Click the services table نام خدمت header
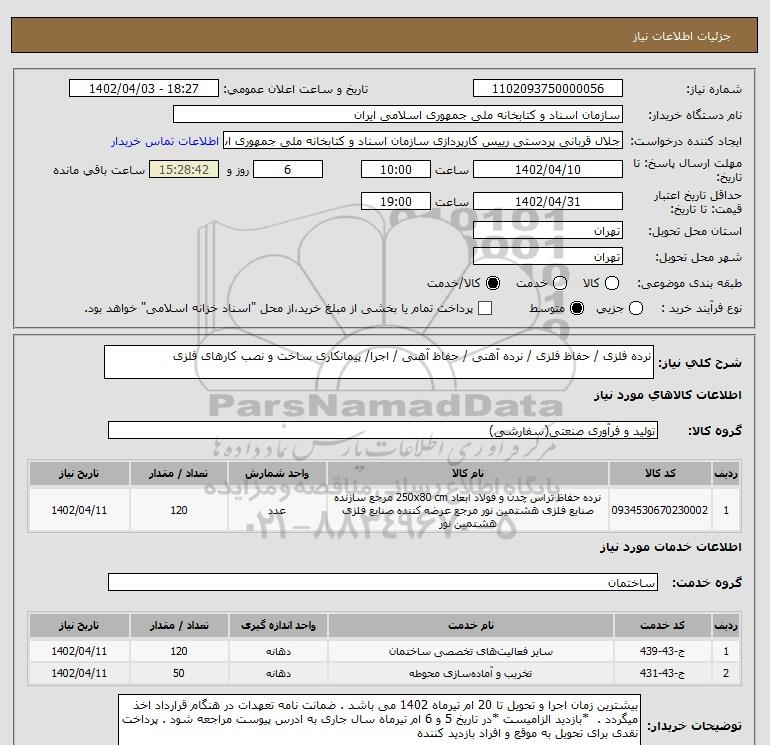 (470, 625)
